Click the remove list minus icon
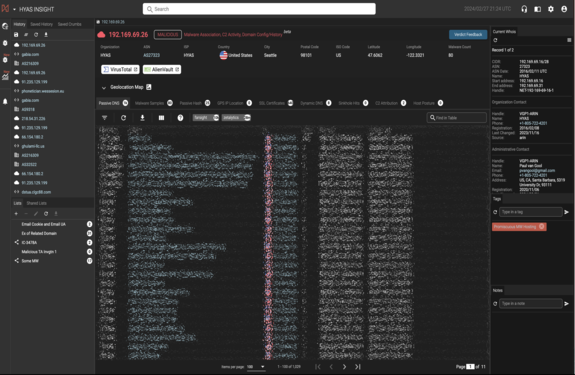575x375 pixels. tap(26, 213)
